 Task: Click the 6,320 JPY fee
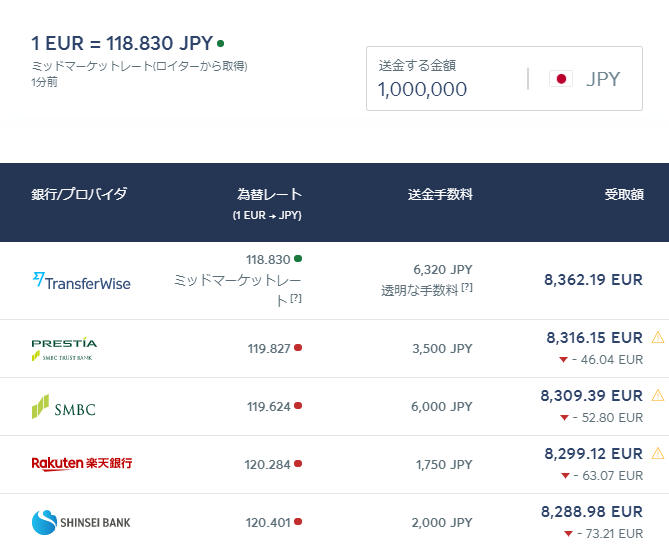pos(443,270)
